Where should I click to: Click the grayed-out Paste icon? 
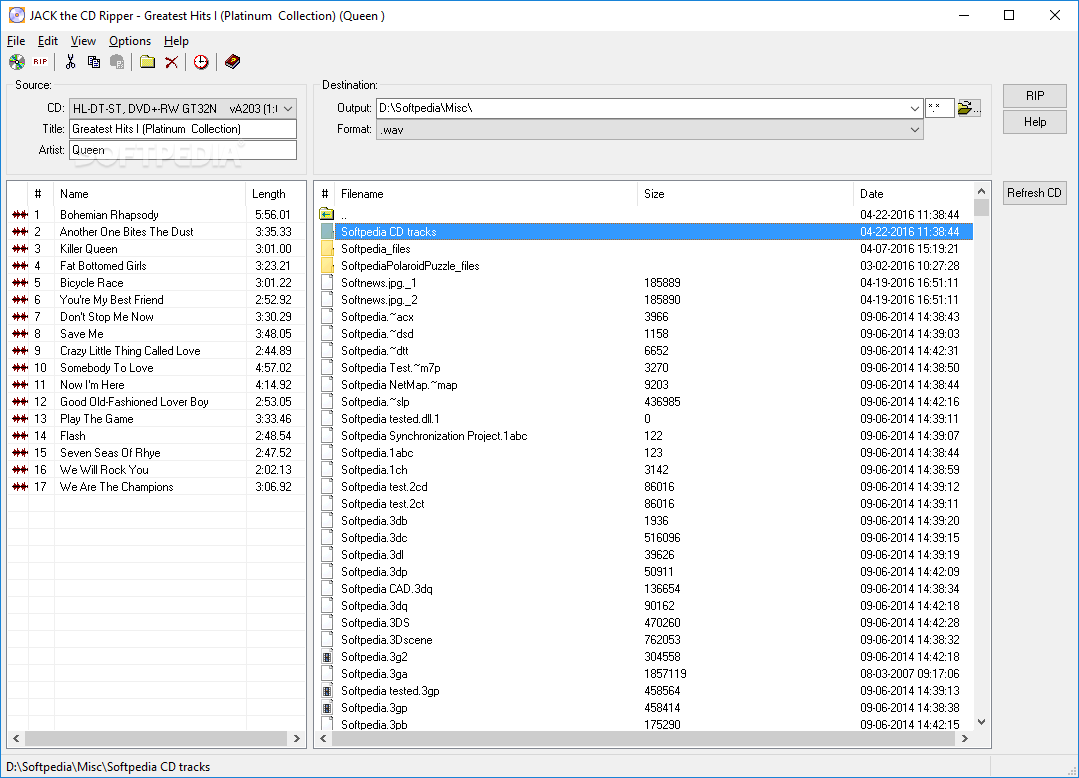[118, 62]
